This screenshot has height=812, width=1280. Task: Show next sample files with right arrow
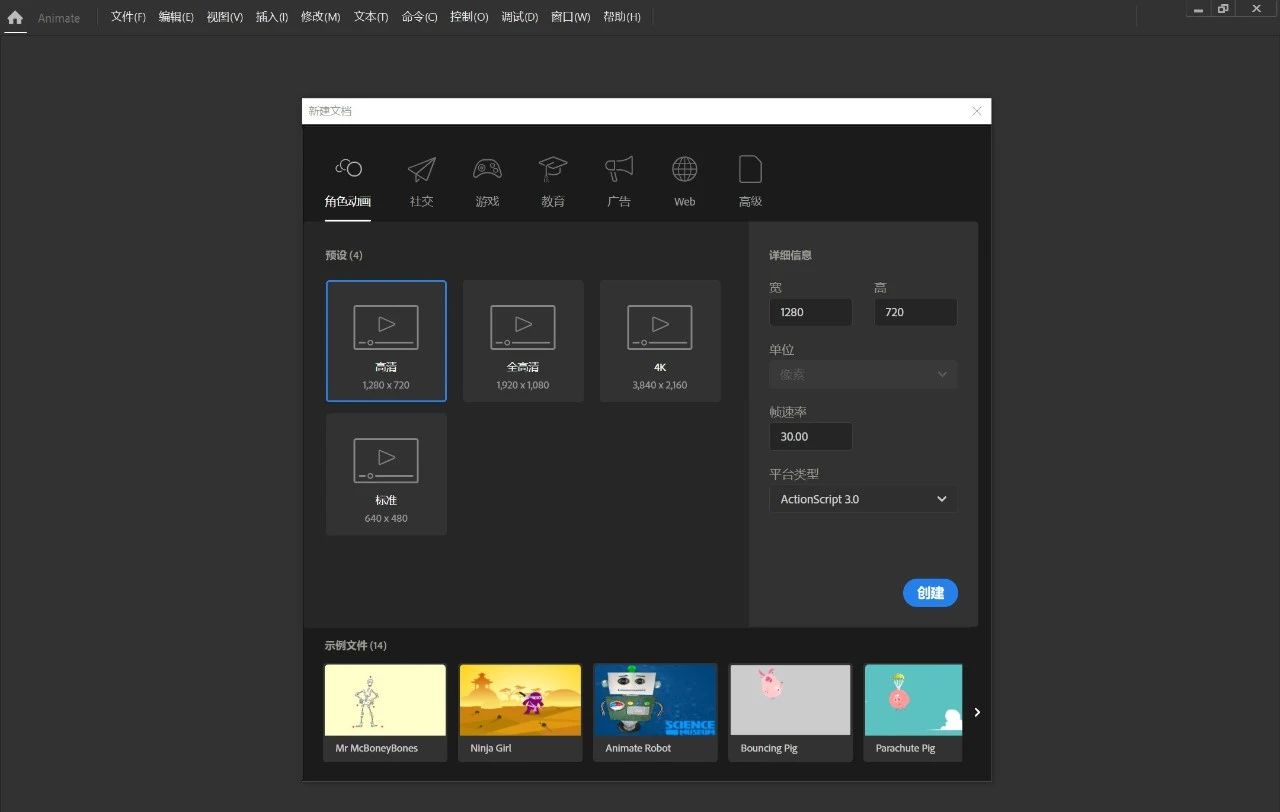[x=977, y=712]
